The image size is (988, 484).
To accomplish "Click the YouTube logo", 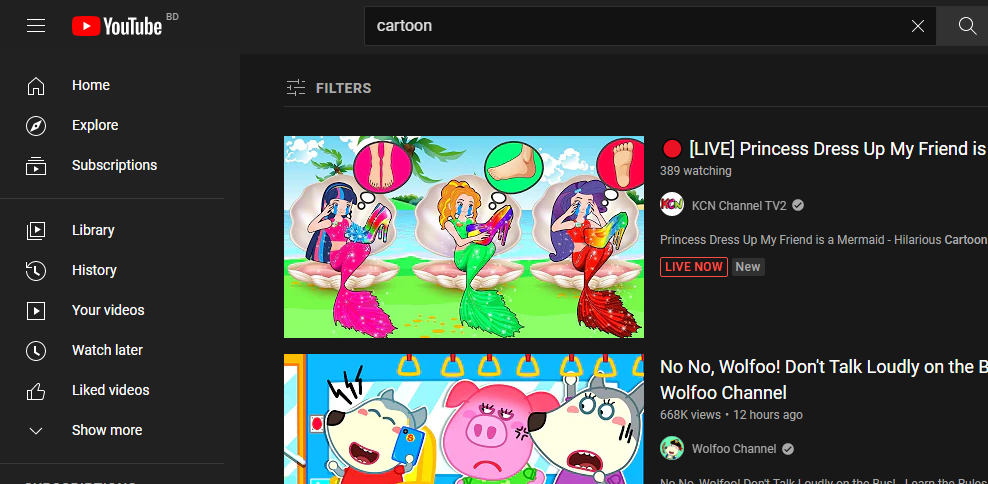I will 117,26.
